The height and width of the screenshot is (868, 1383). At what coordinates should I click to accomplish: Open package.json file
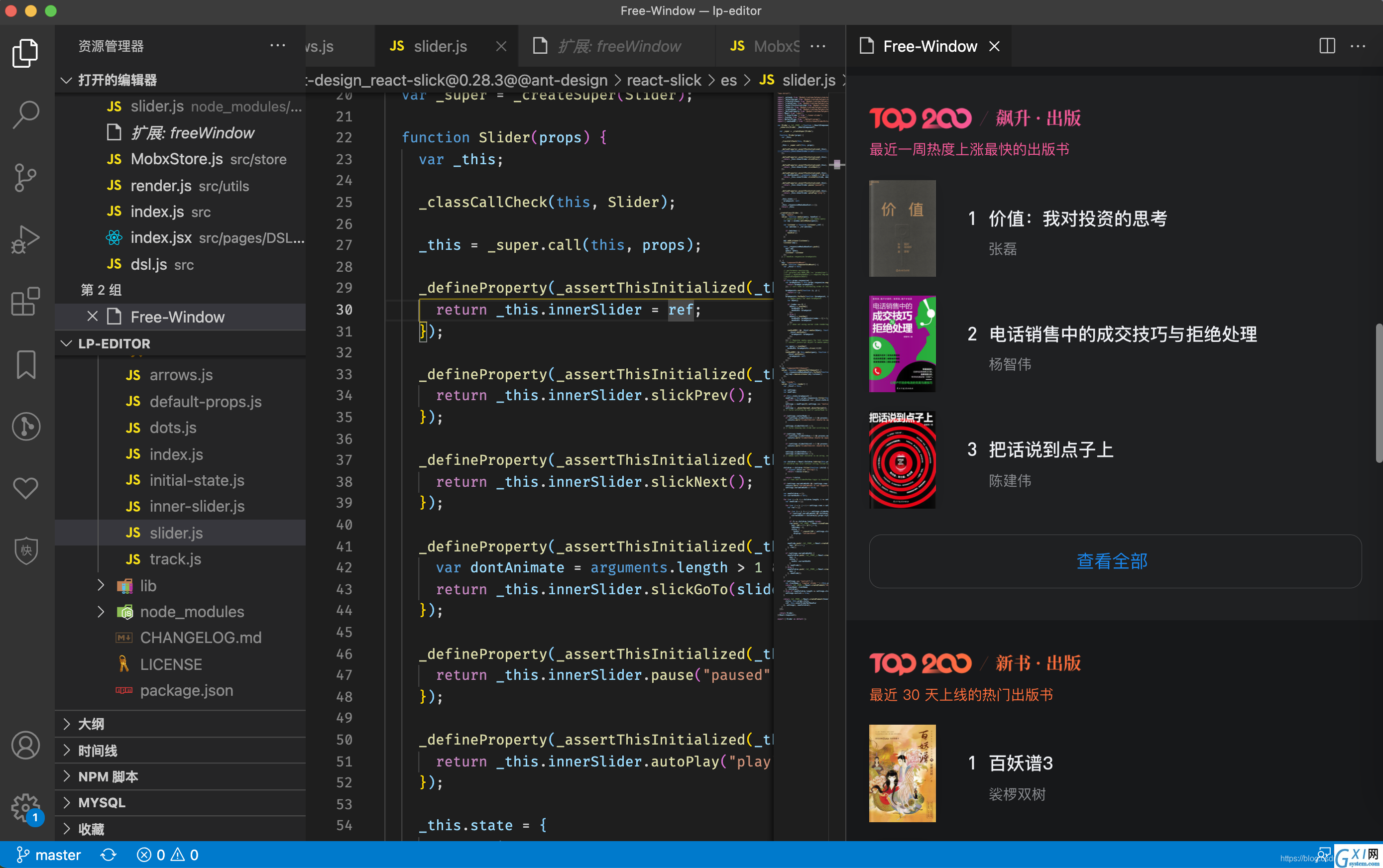tap(180, 690)
